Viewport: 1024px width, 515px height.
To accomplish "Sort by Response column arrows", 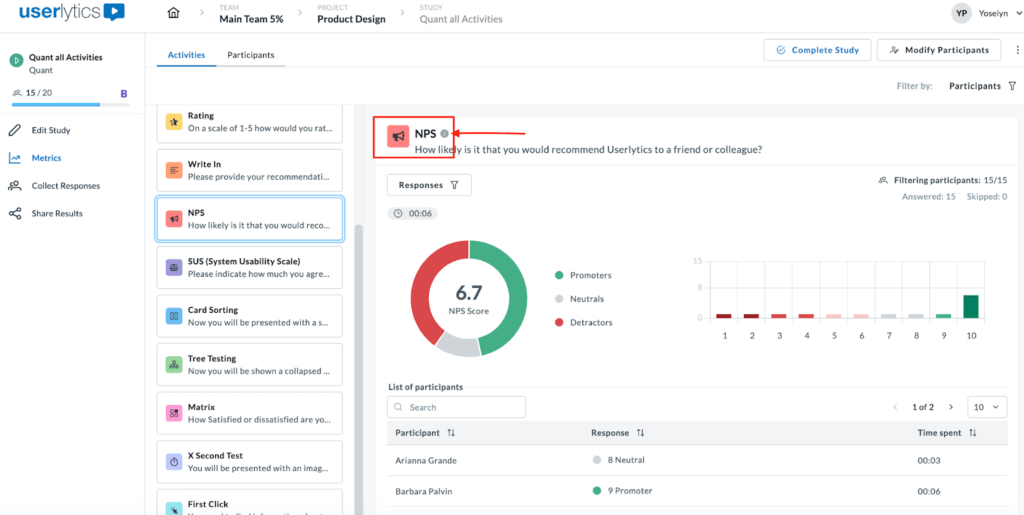I will tap(640, 433).
